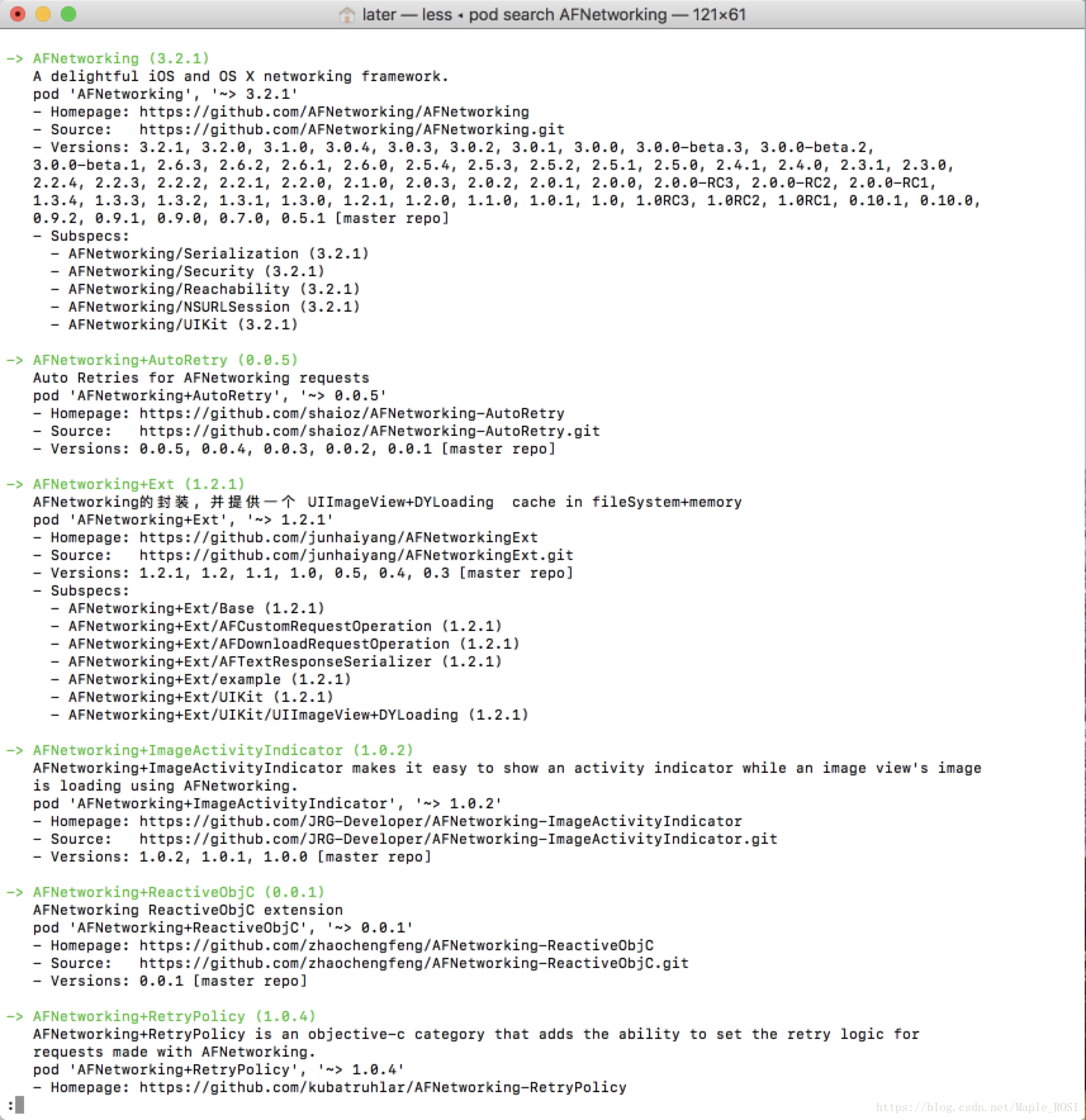Click pod 'AFNetworking+RetryPolicy' install line
Image resolution: width=1086 pixels, height=1120 pixels.
point(219,1069)
